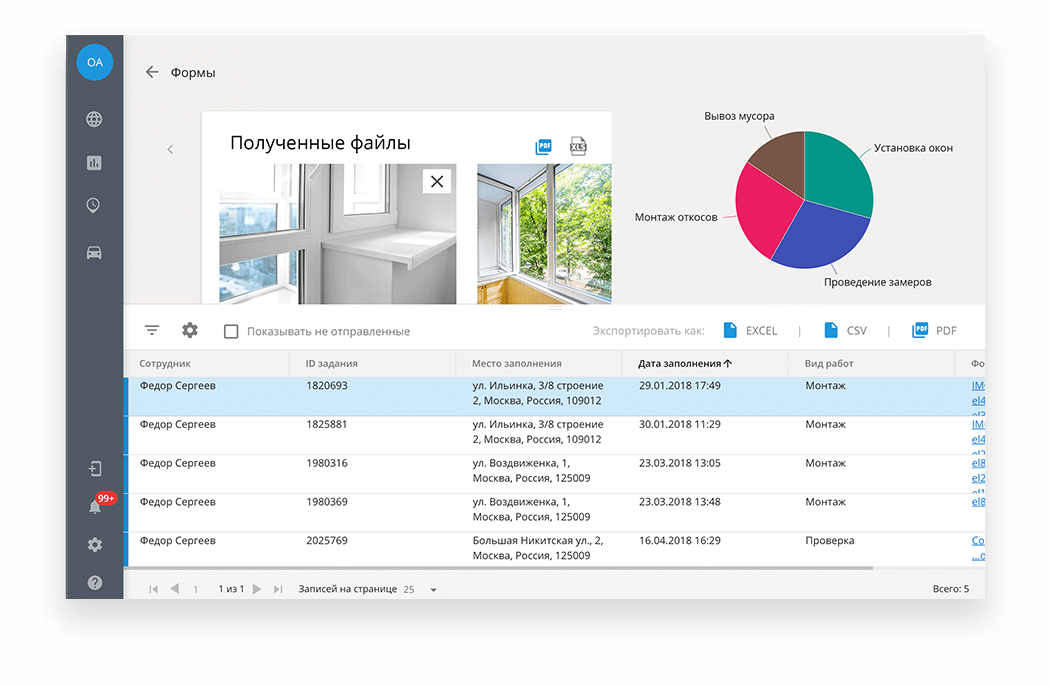The width and height of the screenshot is (1049, 685).
Task: Click the Вывоз мусора chart label
Action: tap(739, 116)
